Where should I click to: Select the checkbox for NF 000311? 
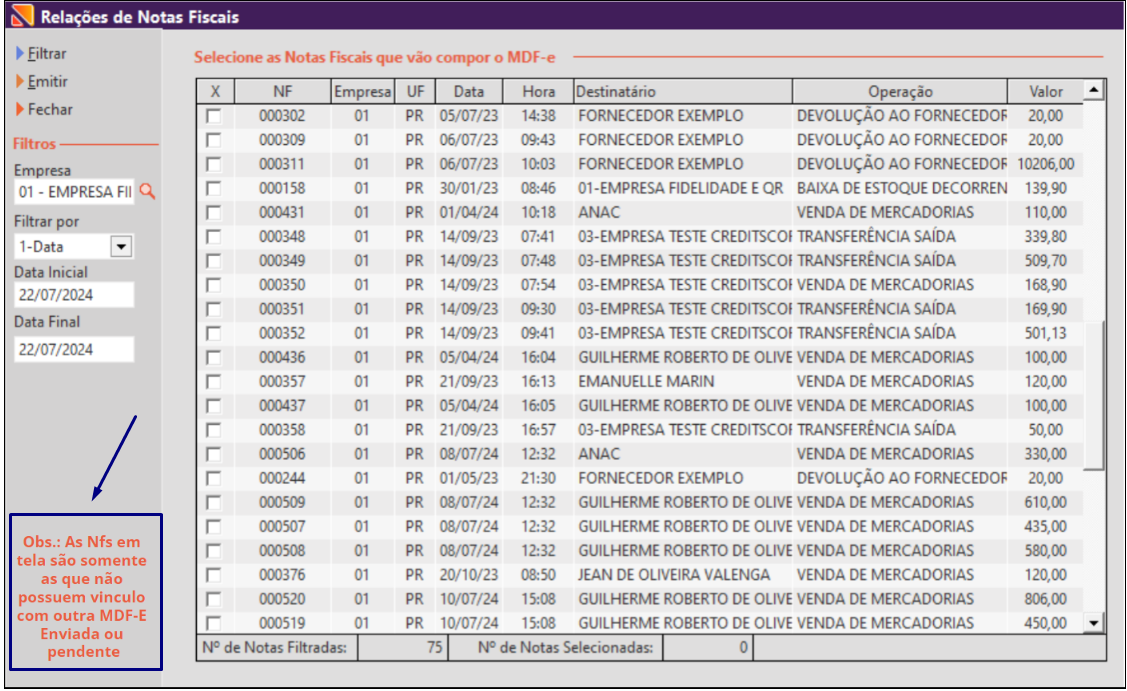(x=213, y=164)
